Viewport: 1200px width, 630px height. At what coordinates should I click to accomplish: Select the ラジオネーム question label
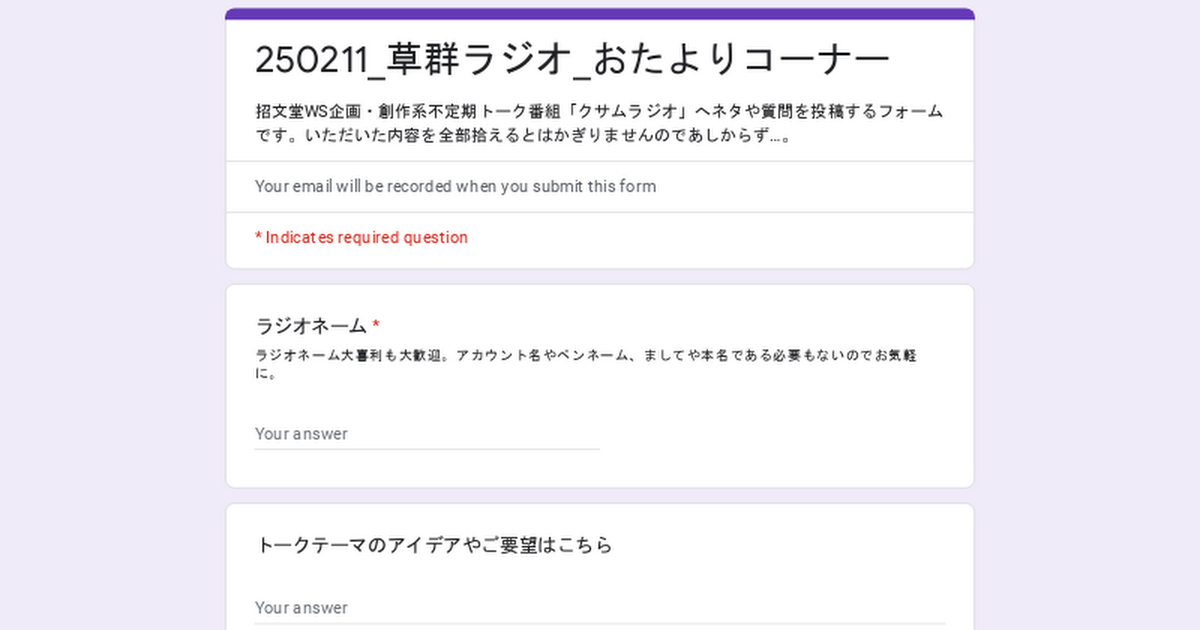point(311,326)
